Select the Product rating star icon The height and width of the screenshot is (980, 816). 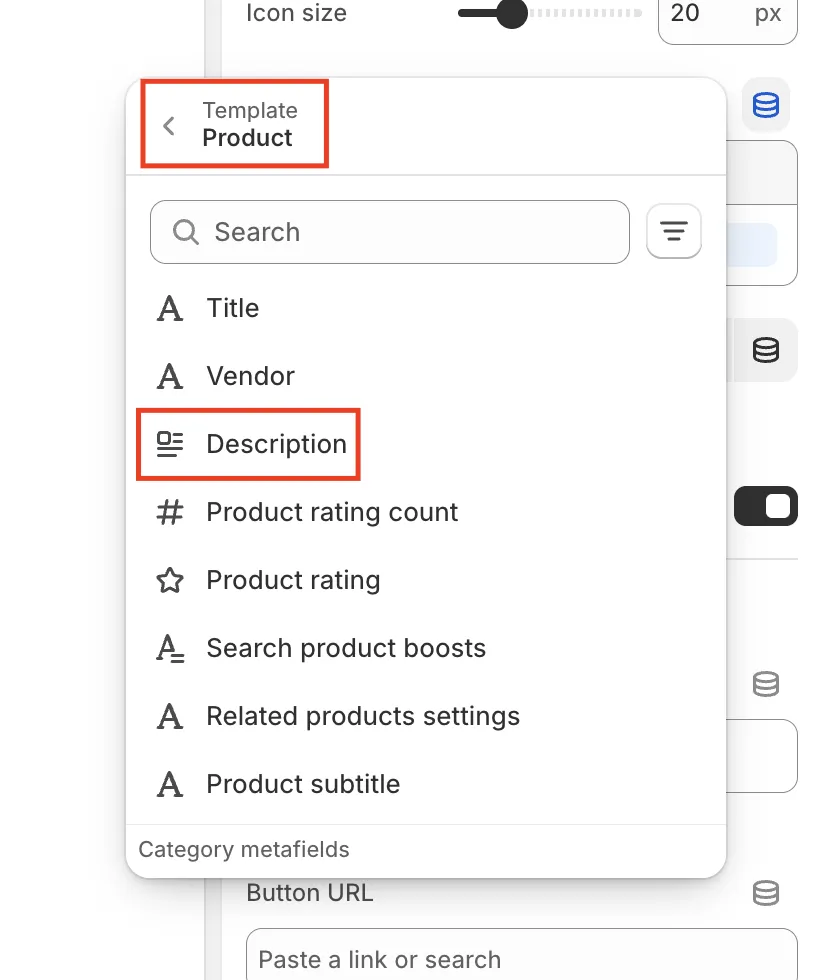[x=169, y=580]
